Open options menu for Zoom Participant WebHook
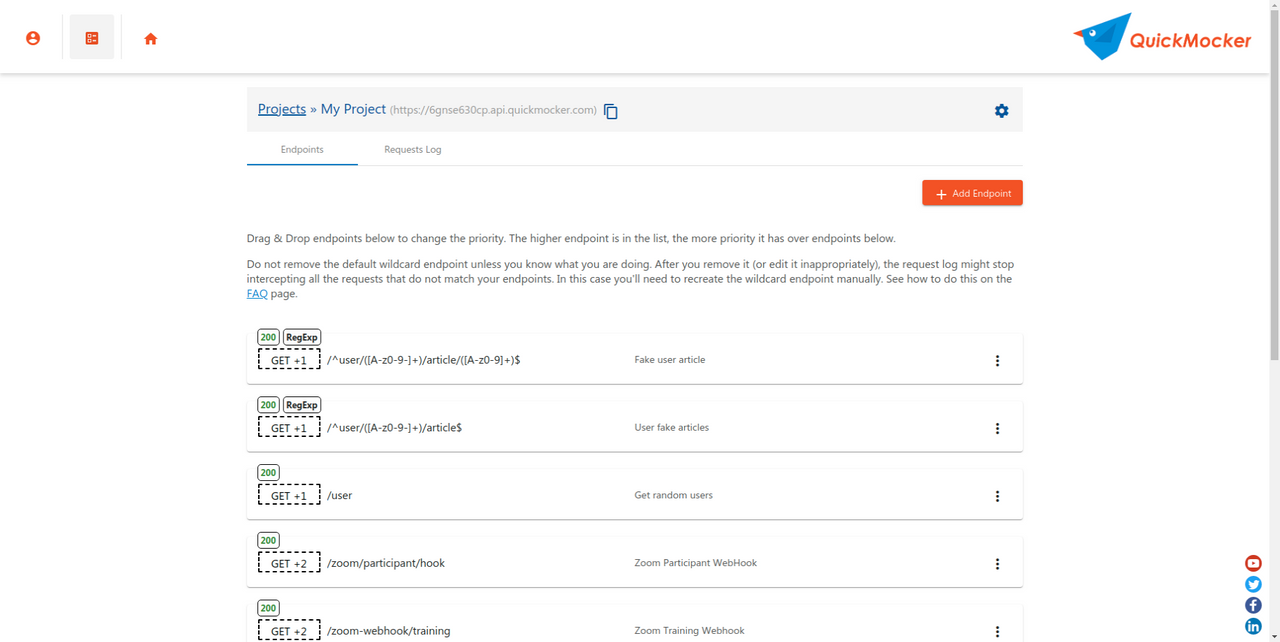 click(997, 564)
